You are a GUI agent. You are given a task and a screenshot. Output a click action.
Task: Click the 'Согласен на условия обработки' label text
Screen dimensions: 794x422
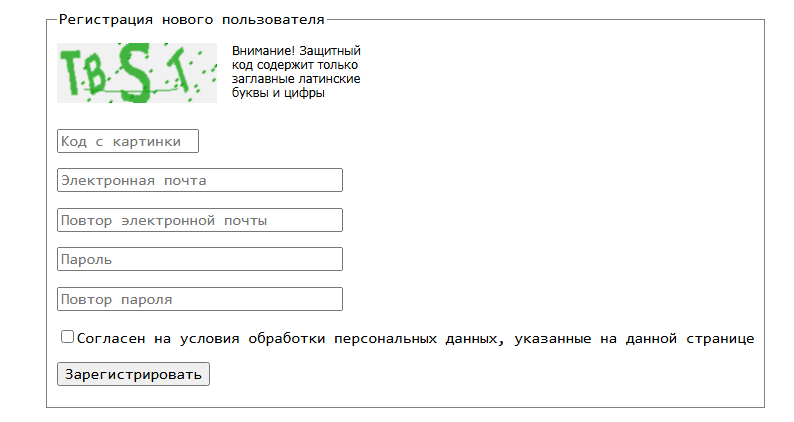(x=200, y=339)
